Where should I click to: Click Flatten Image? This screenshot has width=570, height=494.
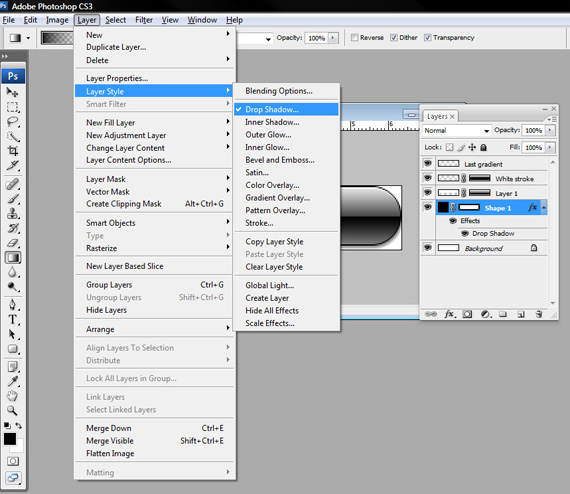155,454
